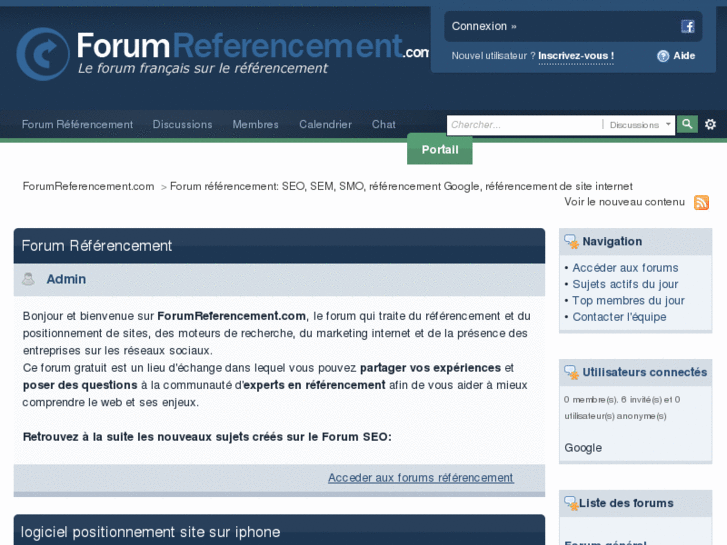Click the Forum Référencement block title

point(96,246)
